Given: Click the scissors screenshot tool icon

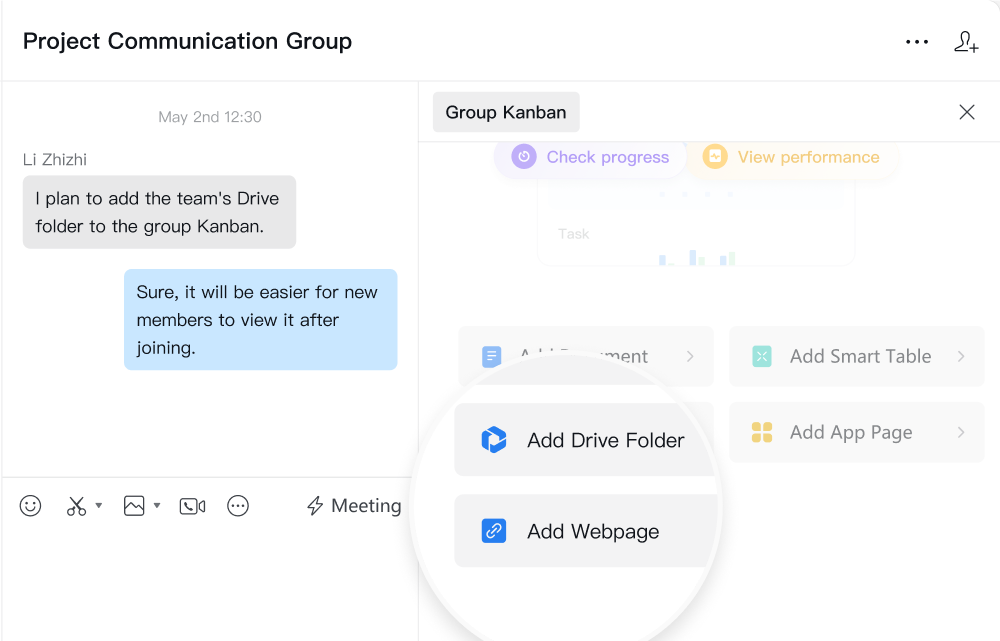Looking at the screenshot, I should pos(77,506).
